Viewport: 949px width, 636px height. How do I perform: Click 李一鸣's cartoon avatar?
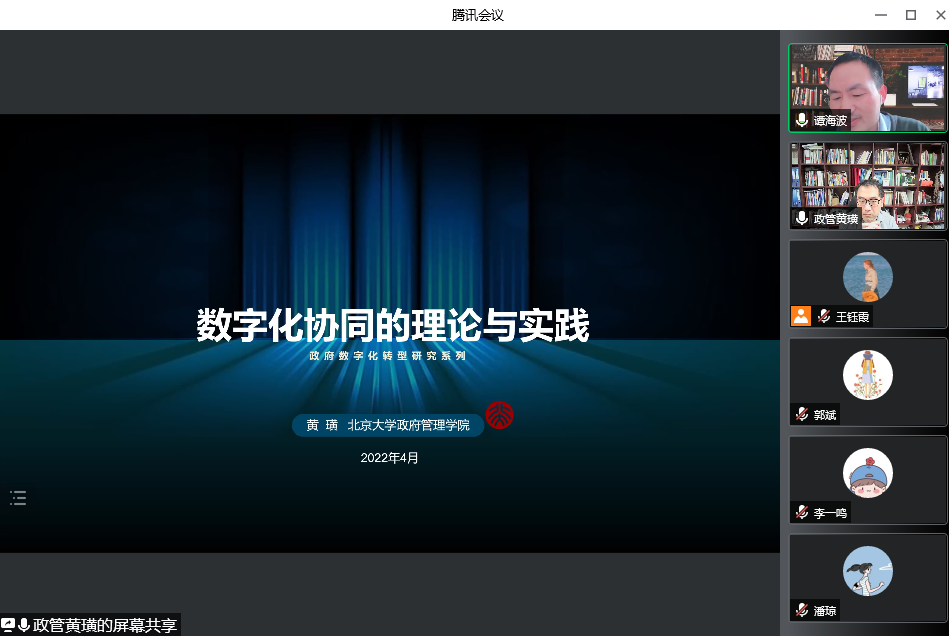(x=867, y=473)
